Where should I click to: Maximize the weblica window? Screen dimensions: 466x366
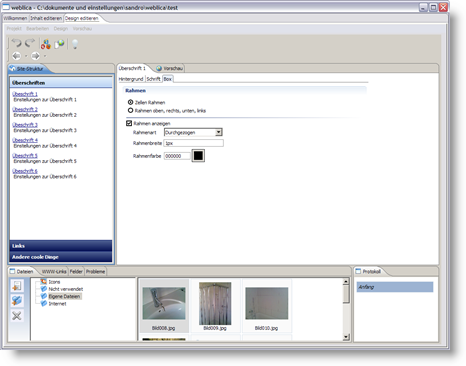(433, 7)
